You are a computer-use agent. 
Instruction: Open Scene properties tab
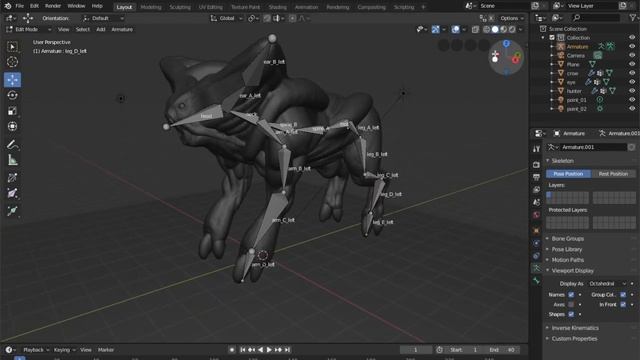[536, 202]
